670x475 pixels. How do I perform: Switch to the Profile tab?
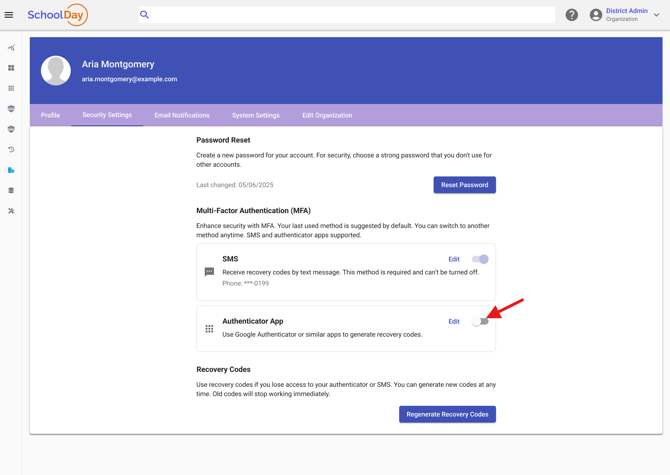(50, 115)
